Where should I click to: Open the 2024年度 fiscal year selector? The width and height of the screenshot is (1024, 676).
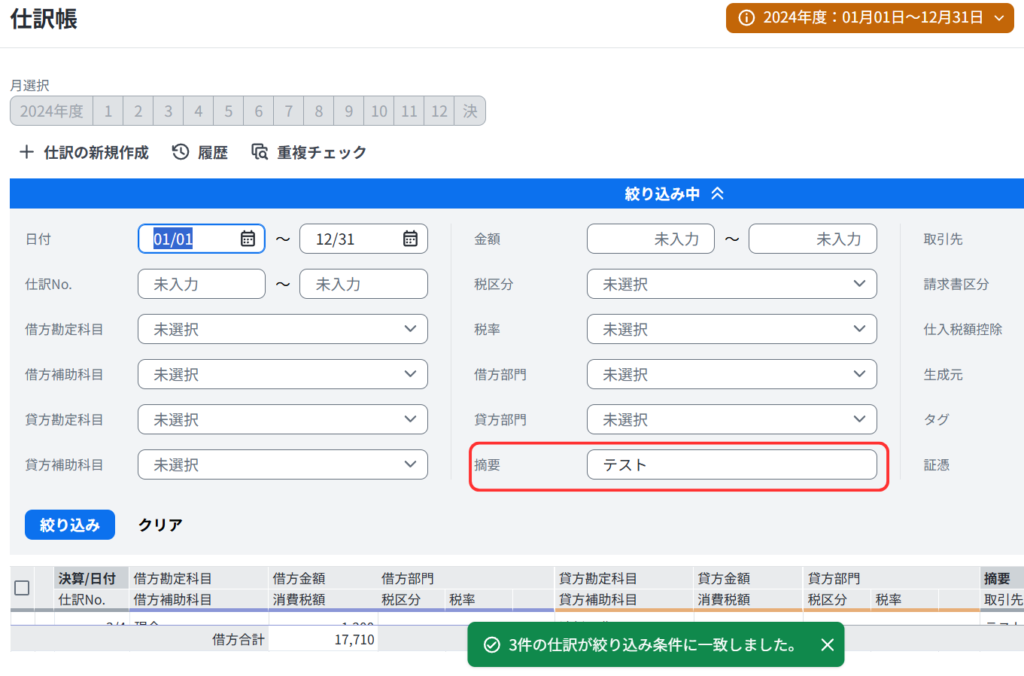click(x=870, y=17)
